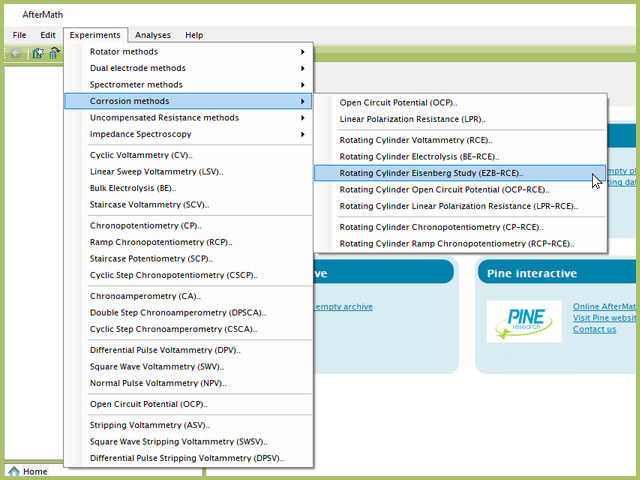Click the Online AfterMath link
The height and width of the screenshot is (480, 640).
tap(604, 307)
